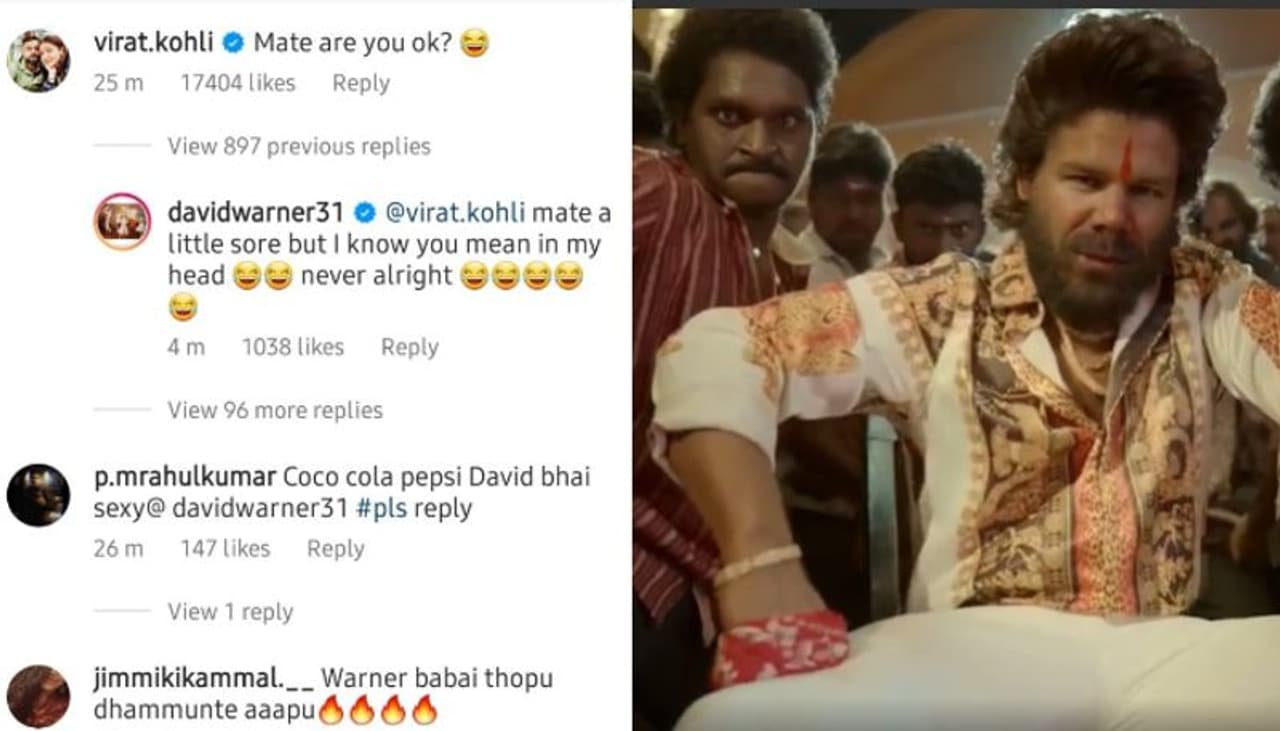
Task: Open the jimmikikammal.__ username
Action: pyautogui.click(x=204, y=679)
